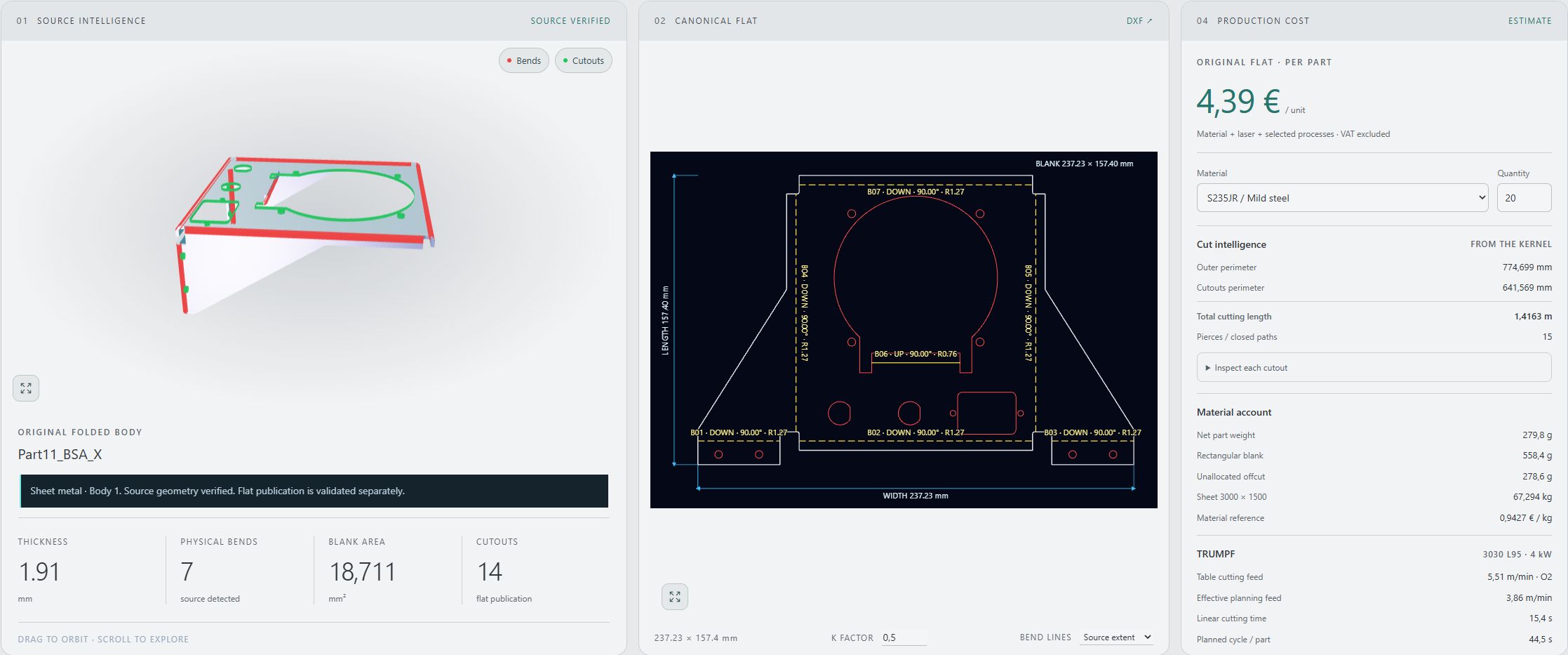
Task: Click the B01 DOWN bend label
Action: pyautogui.click(x=739, y=432)
